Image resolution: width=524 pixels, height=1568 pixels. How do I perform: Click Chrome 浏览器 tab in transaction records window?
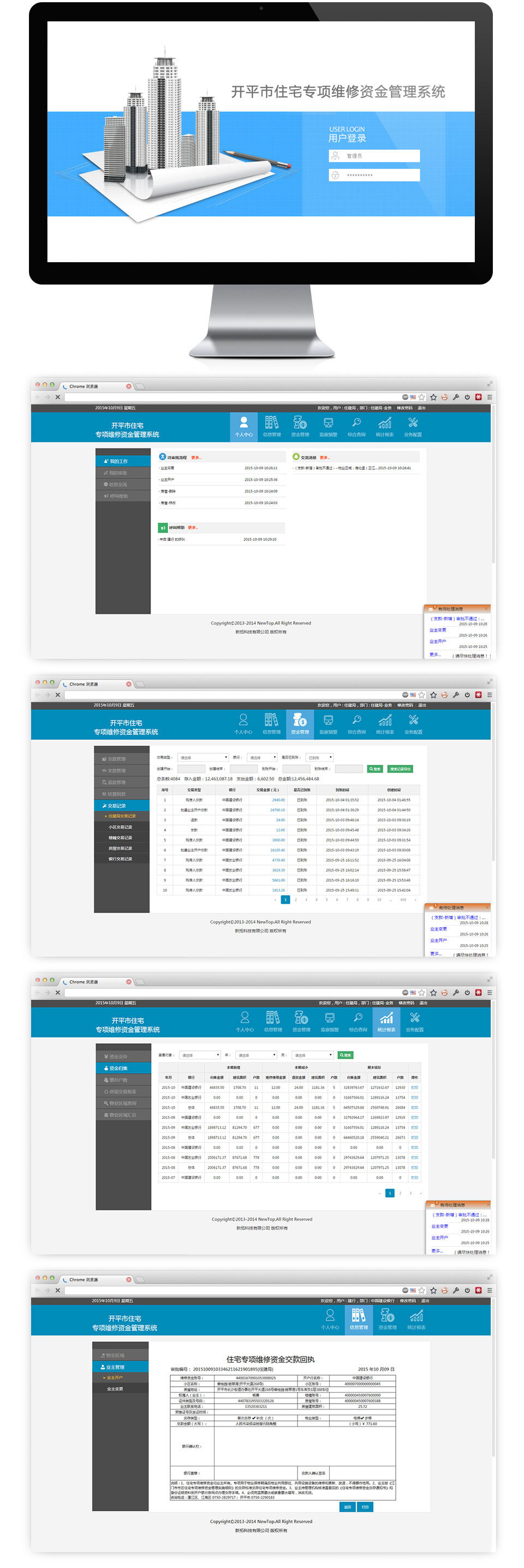tap(96, 683)
